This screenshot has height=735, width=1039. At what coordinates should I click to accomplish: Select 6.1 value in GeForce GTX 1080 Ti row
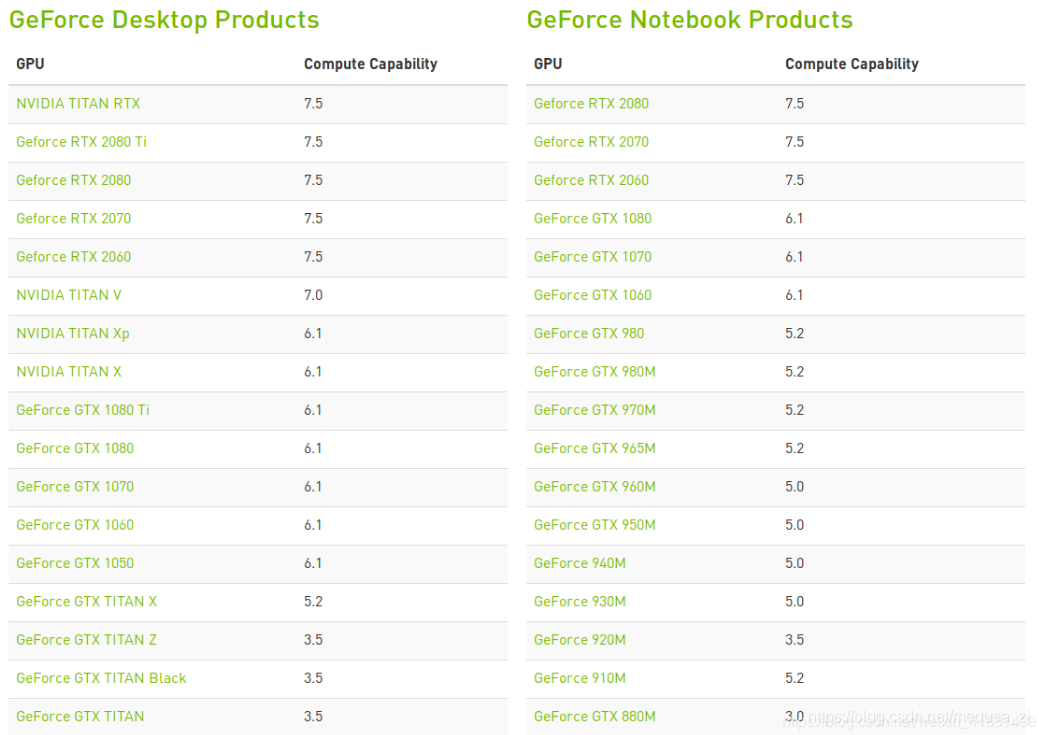pyautogui.click(x=313, y=410)
